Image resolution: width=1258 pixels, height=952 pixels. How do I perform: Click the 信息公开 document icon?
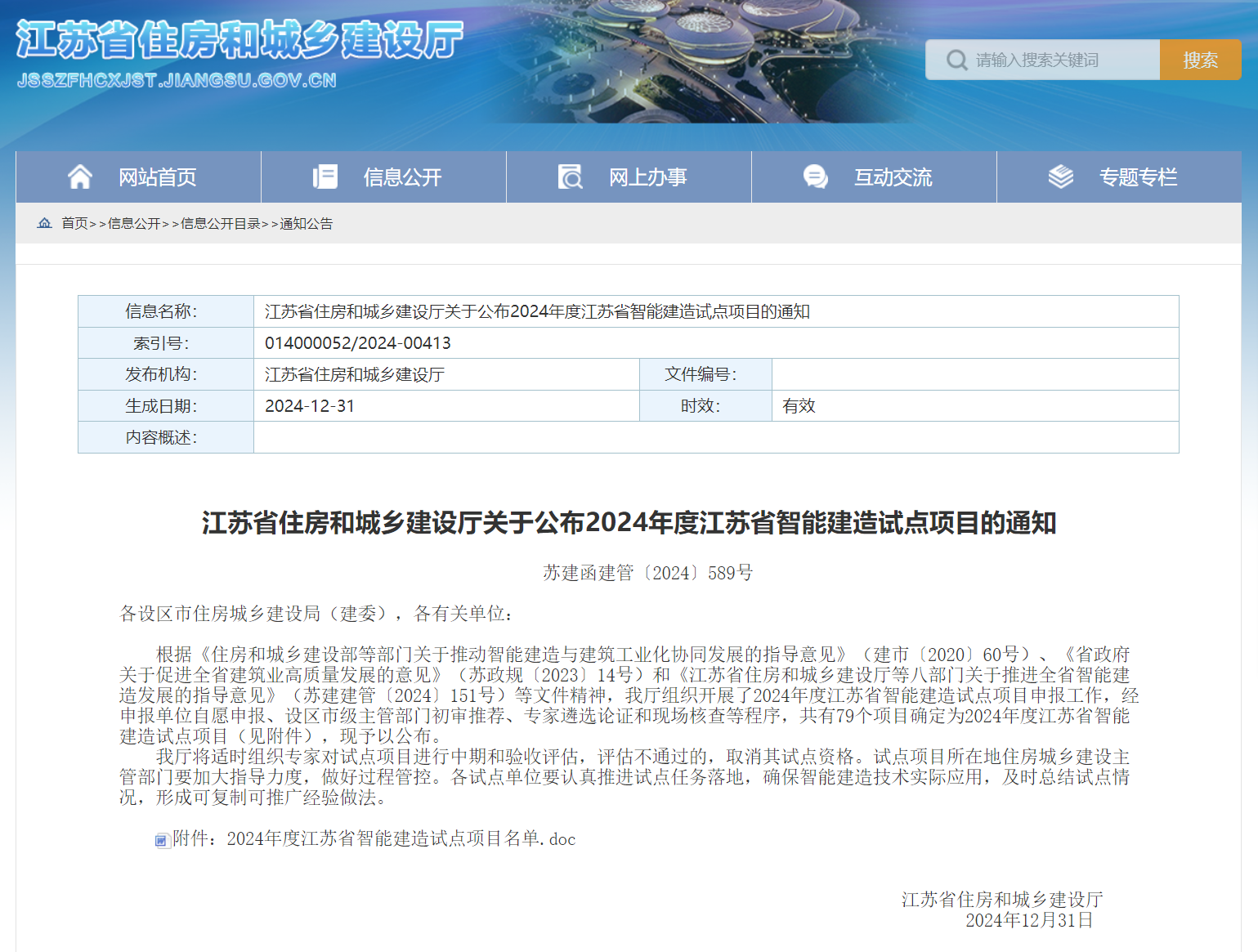tap(325, 177)
